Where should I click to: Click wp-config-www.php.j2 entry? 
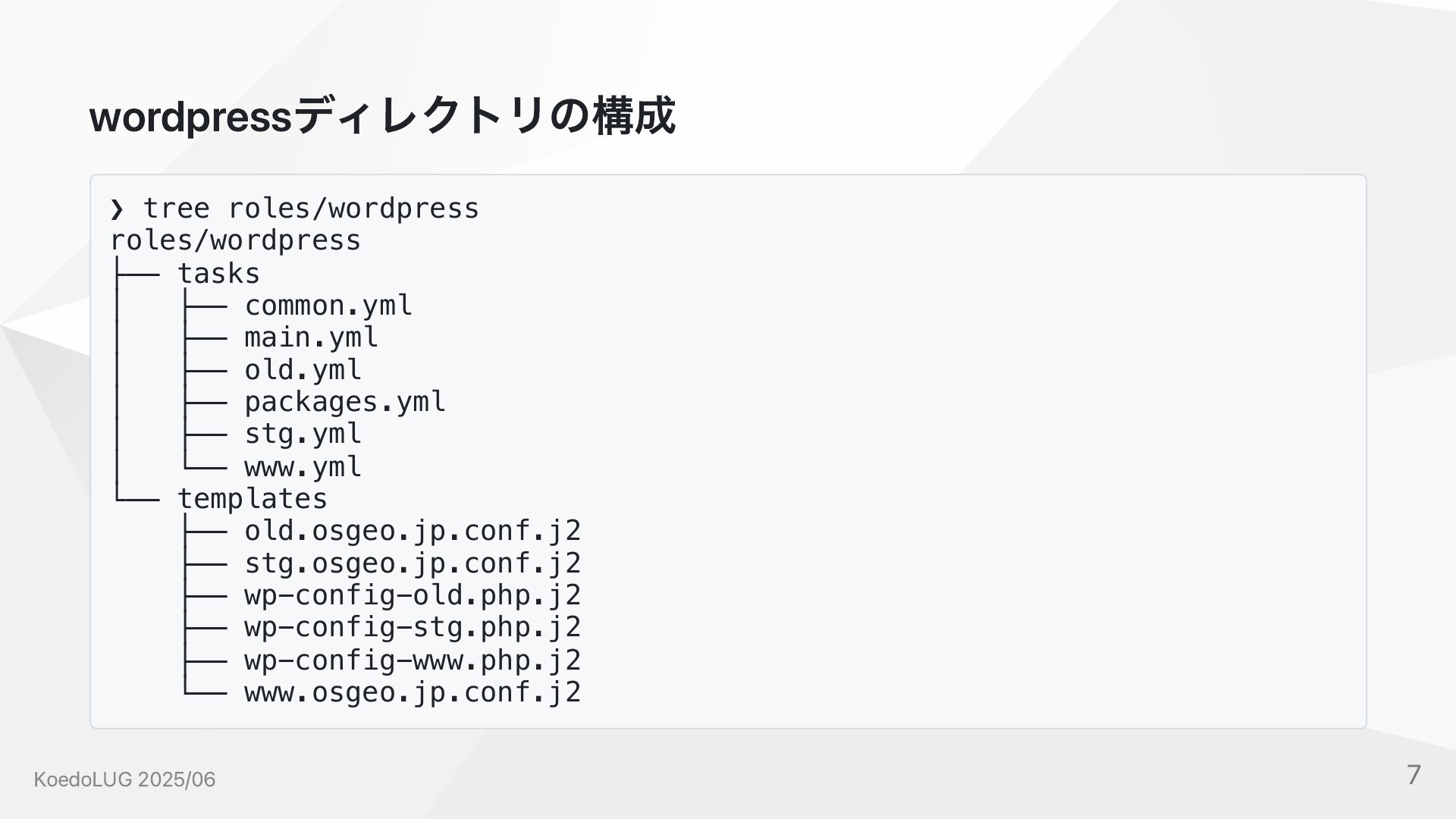(413, 660)
